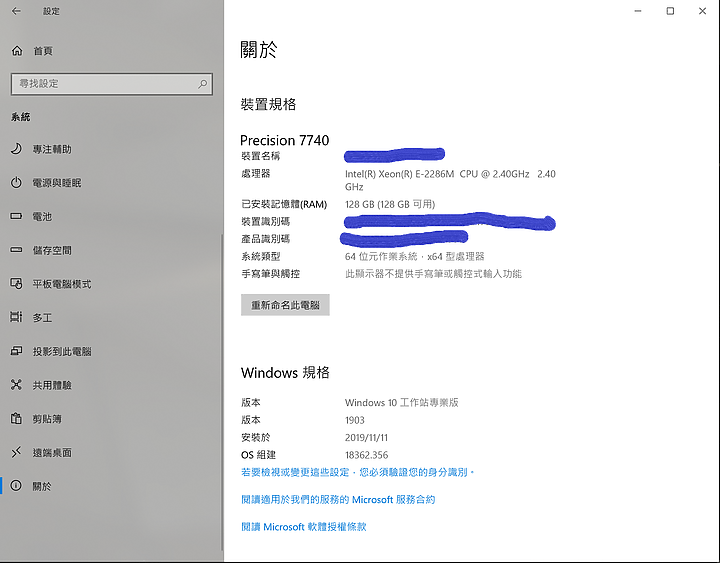Maximize the settings window

click(x=670, y=11)
